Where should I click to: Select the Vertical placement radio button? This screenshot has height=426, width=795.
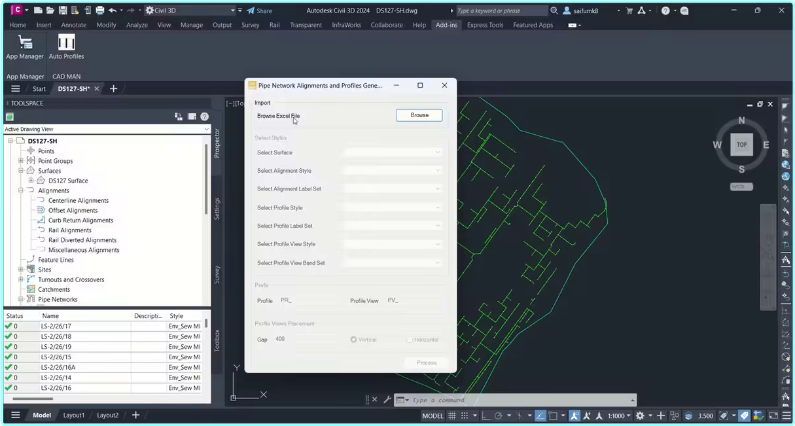(x=353, y=339)
